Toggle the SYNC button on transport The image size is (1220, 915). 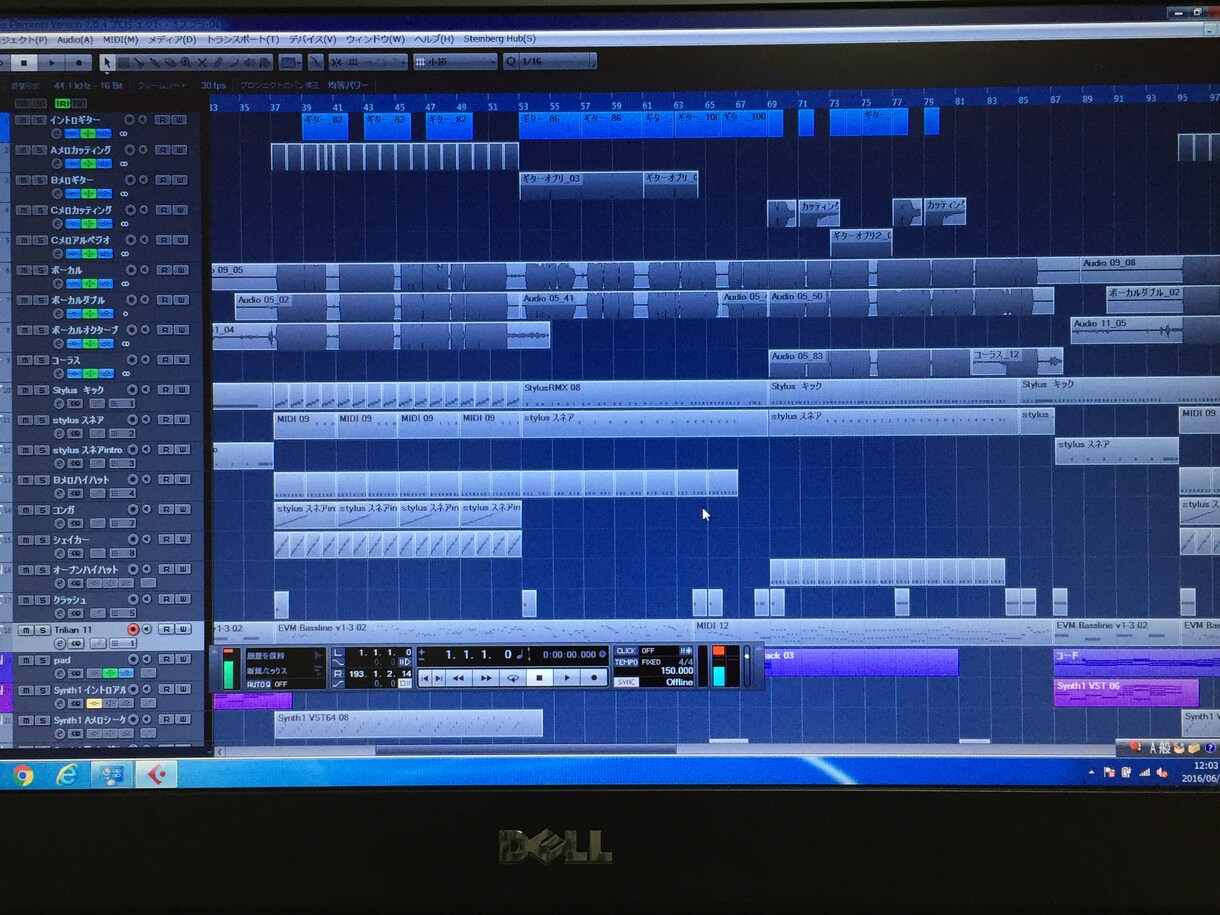pyautogui.click(x=626, y=682)
